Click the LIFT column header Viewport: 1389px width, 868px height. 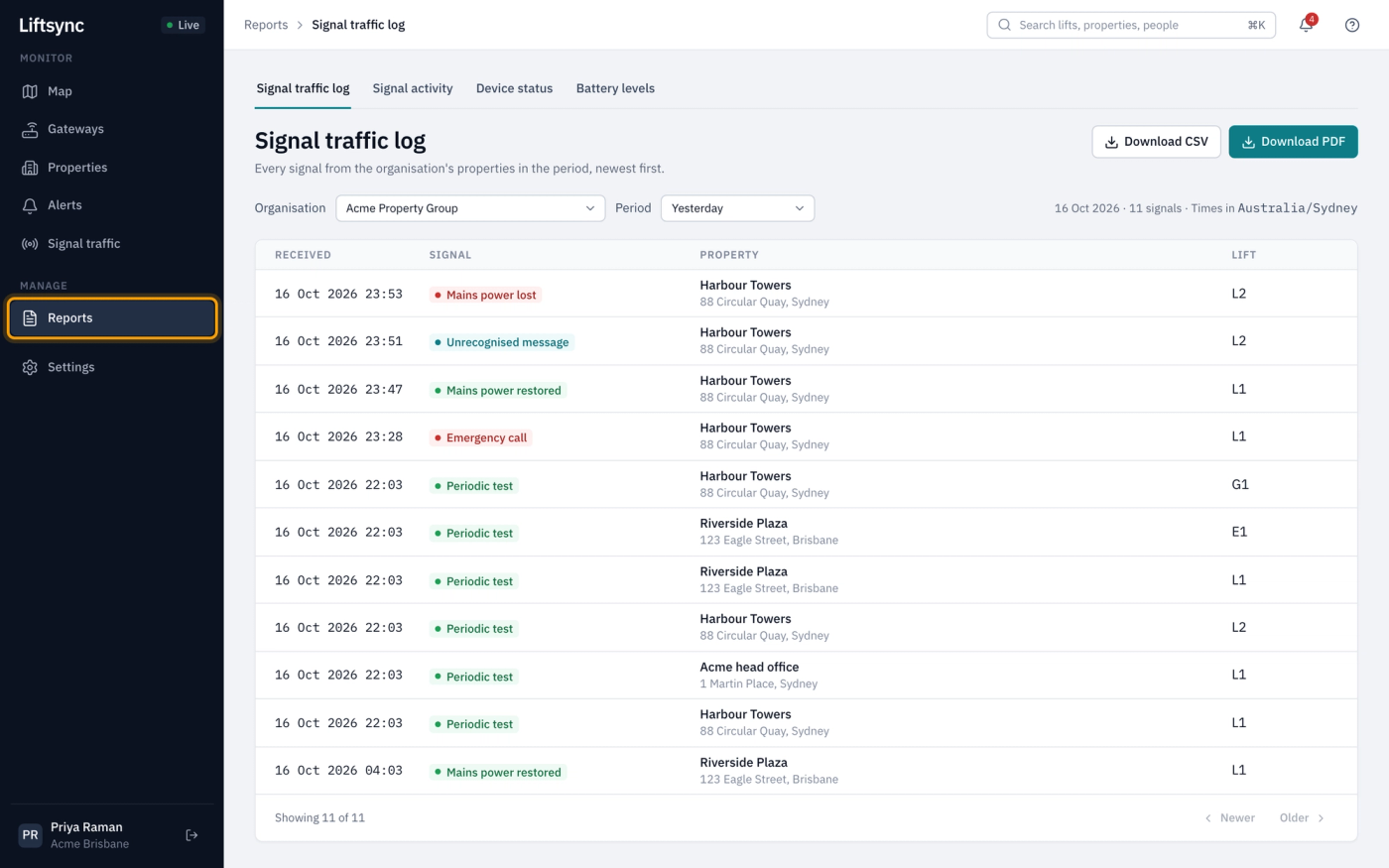click(x=1244, y=255)
